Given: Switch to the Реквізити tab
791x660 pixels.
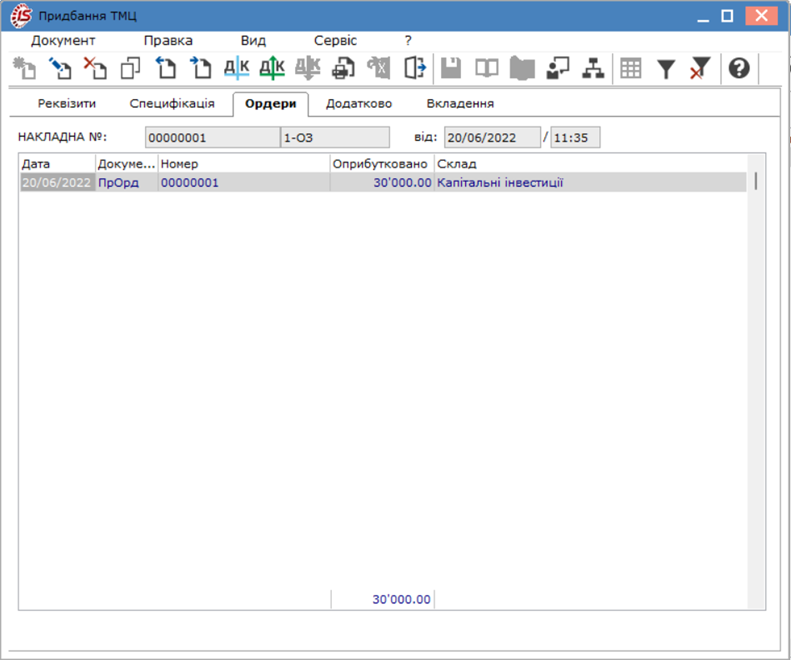Looking at the screenshot, I should point(67,103).
